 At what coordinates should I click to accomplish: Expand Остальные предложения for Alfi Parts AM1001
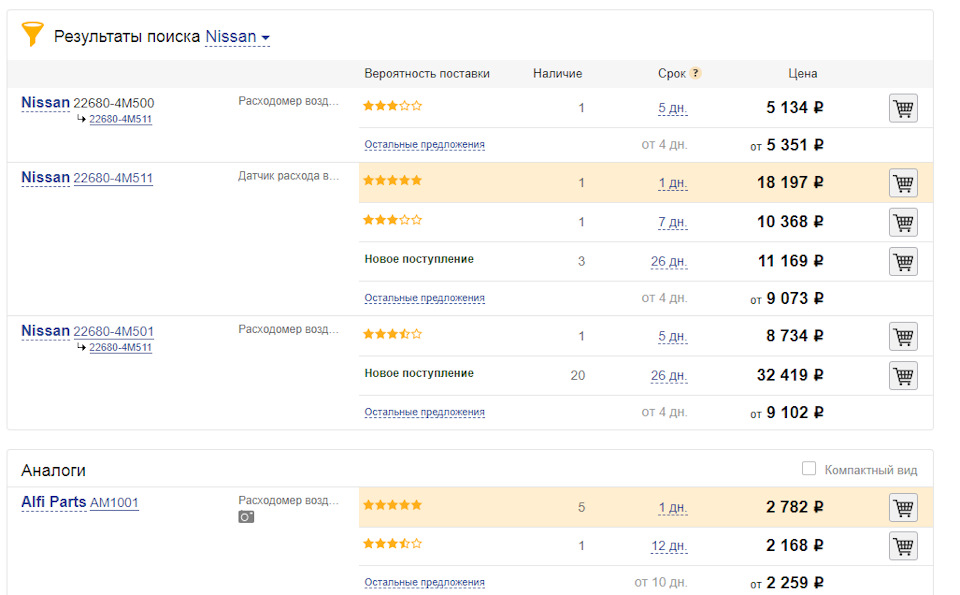point(424,582)
